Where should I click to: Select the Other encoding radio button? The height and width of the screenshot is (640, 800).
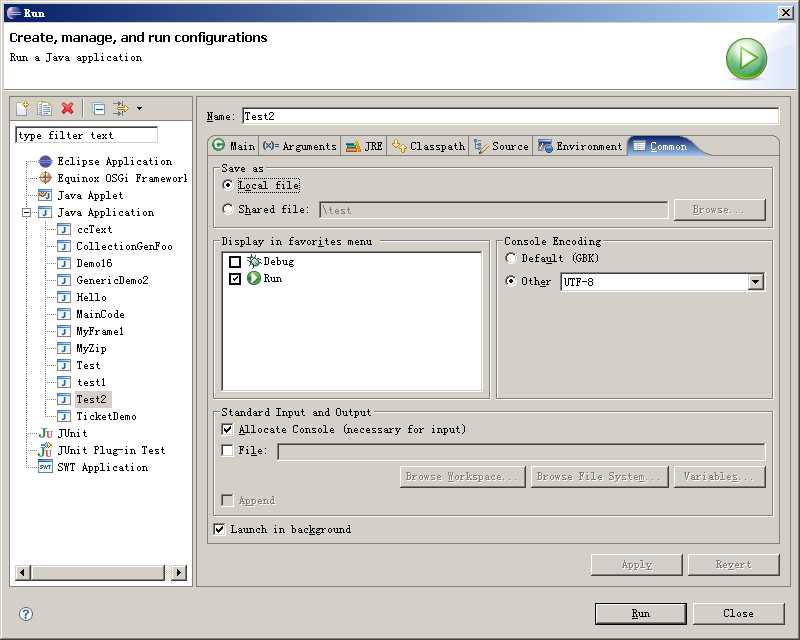[511, 281]
